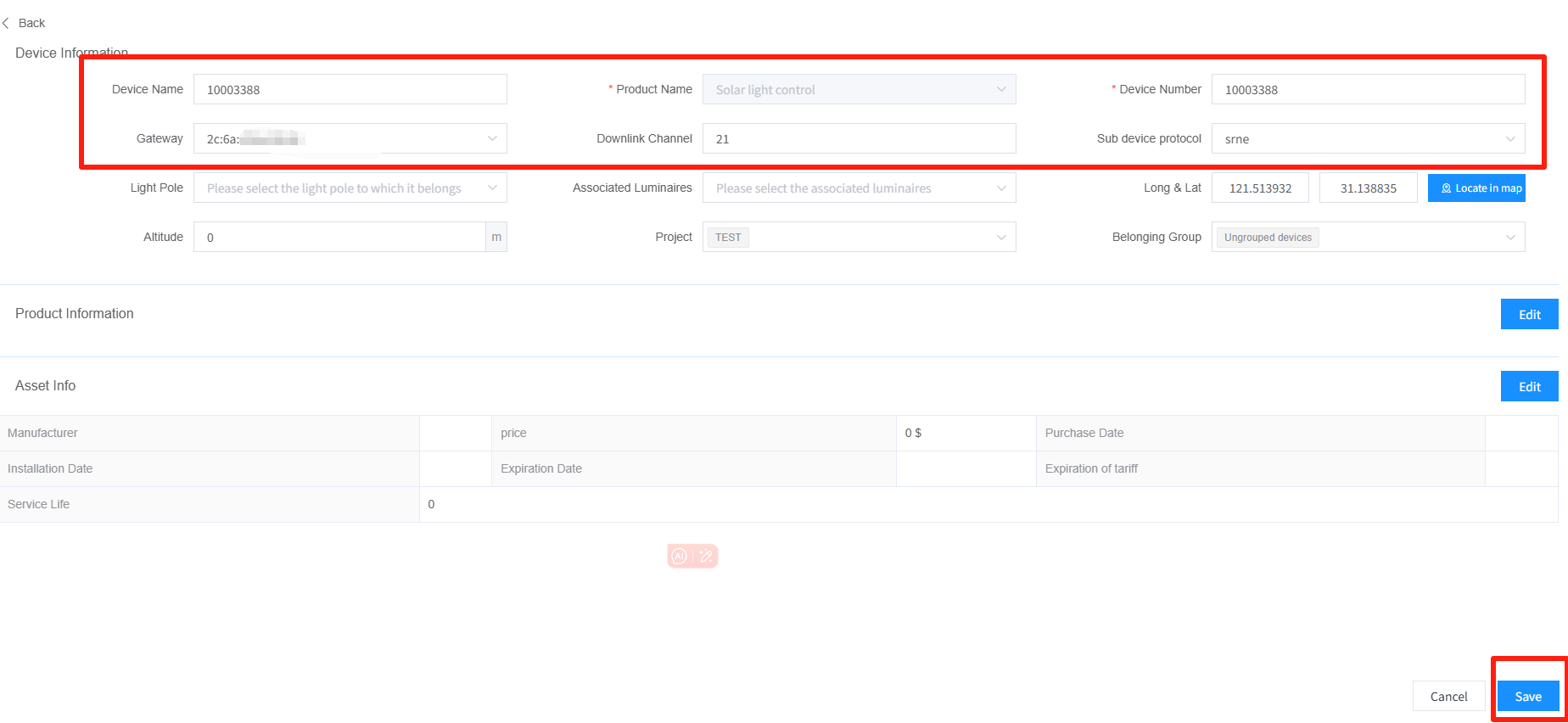Click the pink AI assistant floating icon
1568x723 pixels.
coord(692,556)
